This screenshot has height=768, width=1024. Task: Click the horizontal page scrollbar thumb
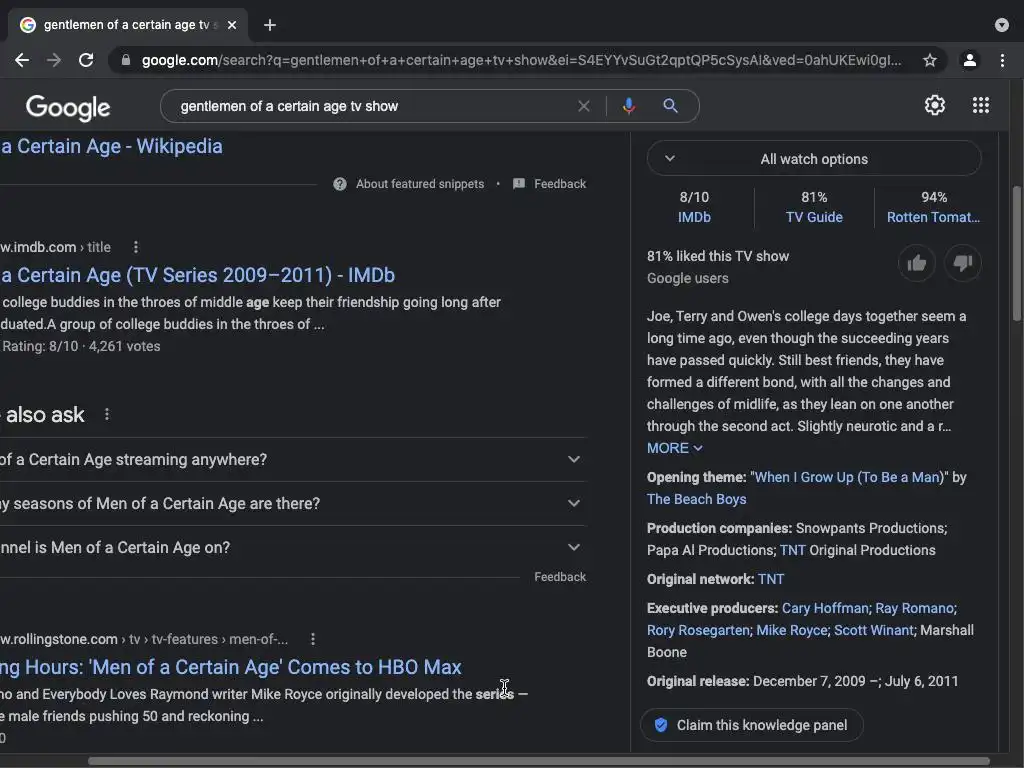539,761
